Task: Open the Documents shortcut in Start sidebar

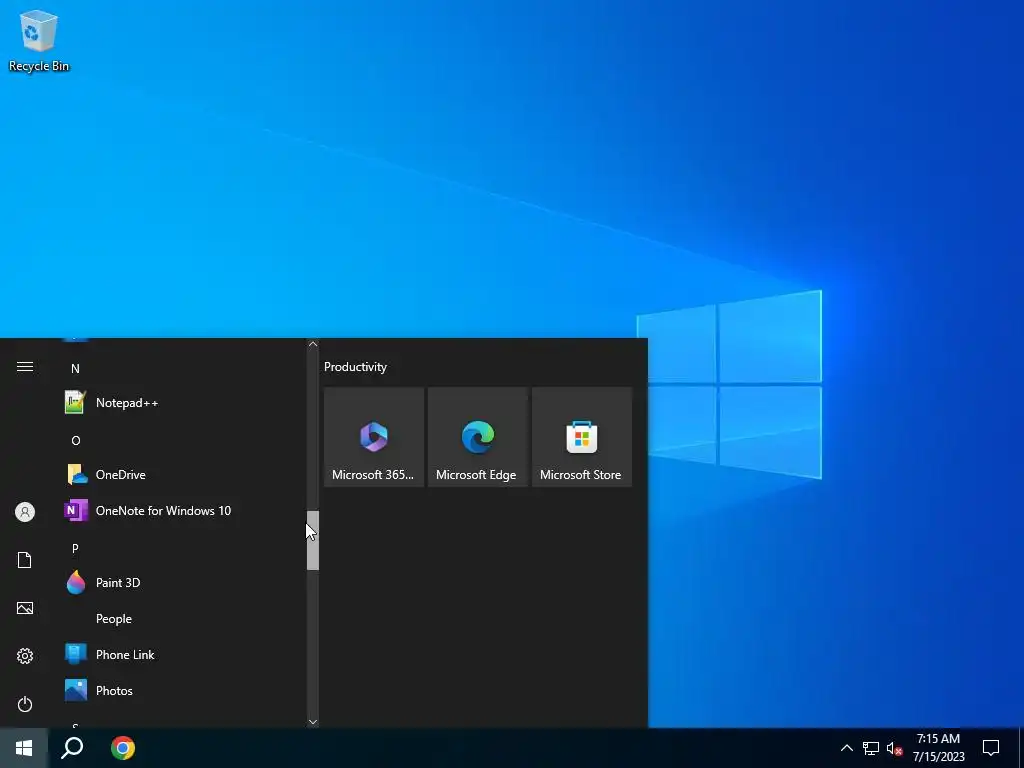Action: coord(25,560)
